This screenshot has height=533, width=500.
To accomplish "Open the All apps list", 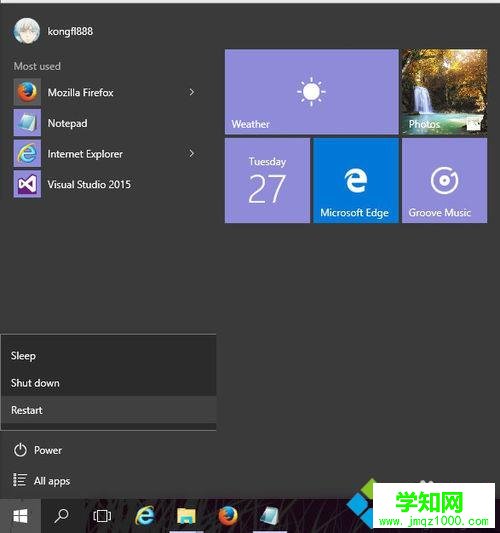I will (41, 481).
